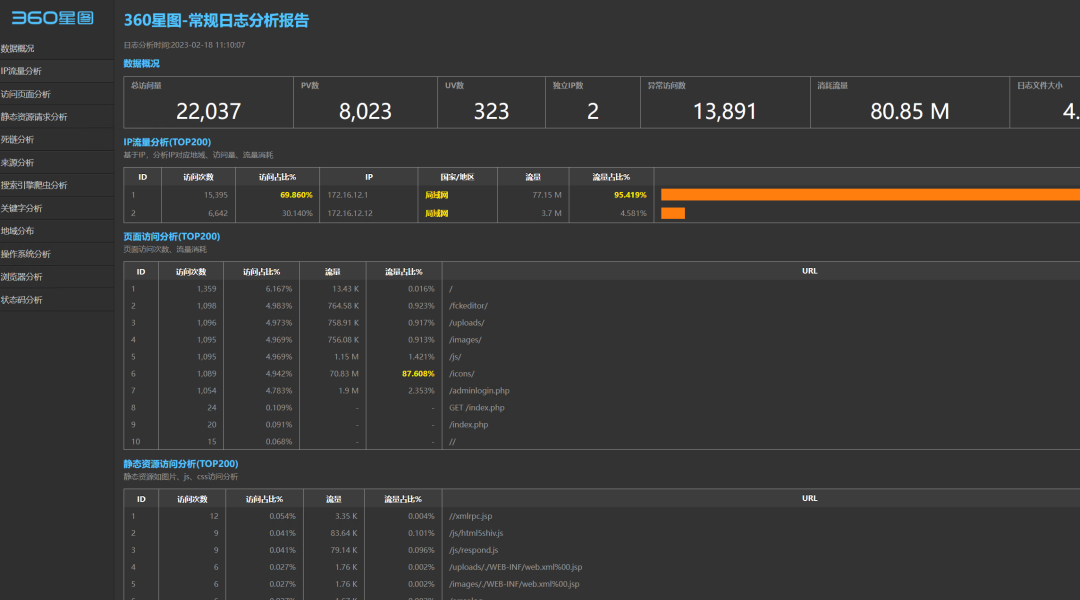The height and width of the screenshot is (600, 1080).
Task: Click total visits value 22,037
Action: click(208, 111)
